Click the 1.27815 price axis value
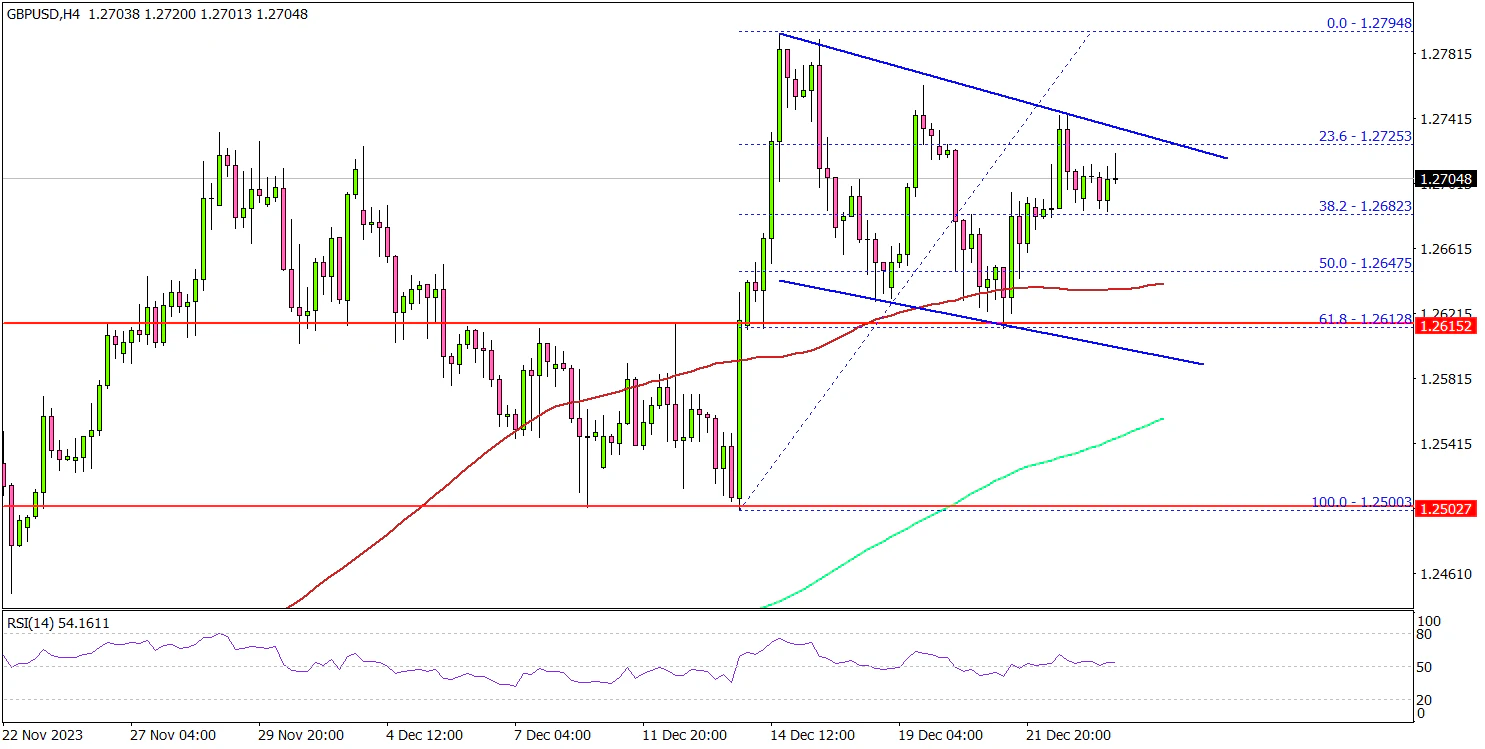 pyautogui.click(x=1446, y=54)
